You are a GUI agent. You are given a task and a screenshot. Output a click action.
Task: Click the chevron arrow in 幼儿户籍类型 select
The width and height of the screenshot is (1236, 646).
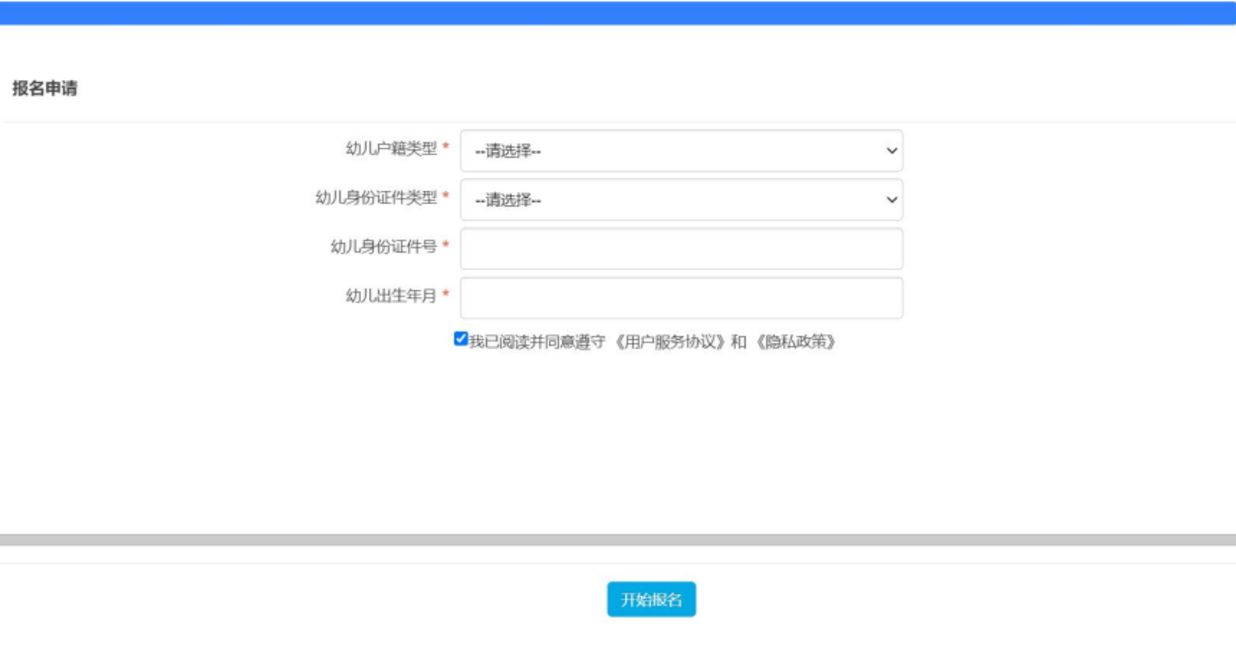[x=892, y=151]
